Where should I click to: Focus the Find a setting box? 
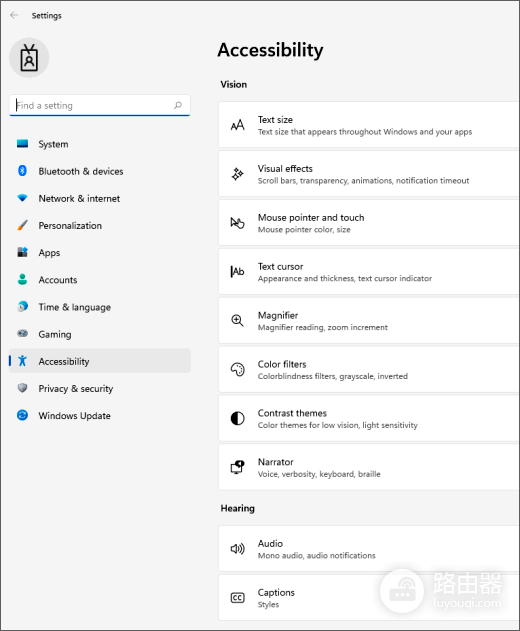[x=99, y=105]
